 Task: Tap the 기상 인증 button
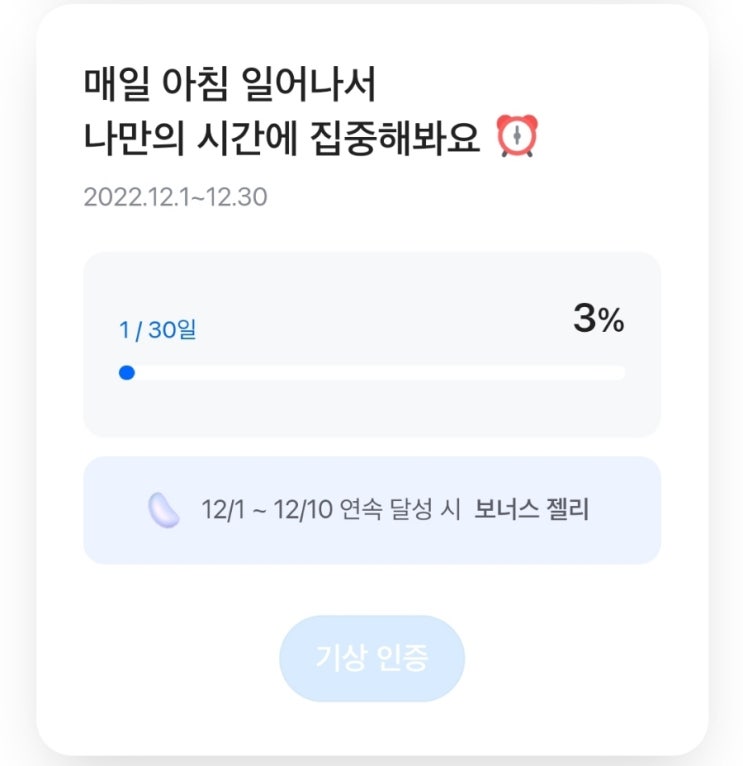pos(372,658)
